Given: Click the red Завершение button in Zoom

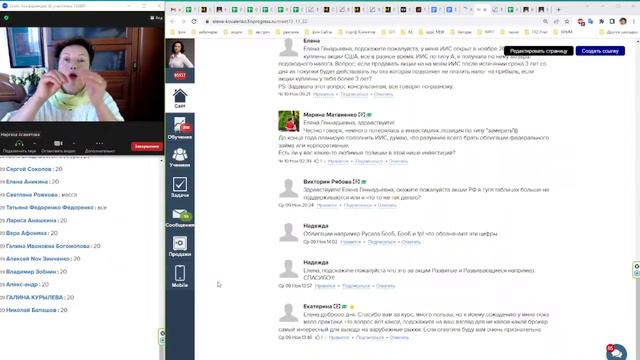Looking at the screenshot, I should 147,146.
